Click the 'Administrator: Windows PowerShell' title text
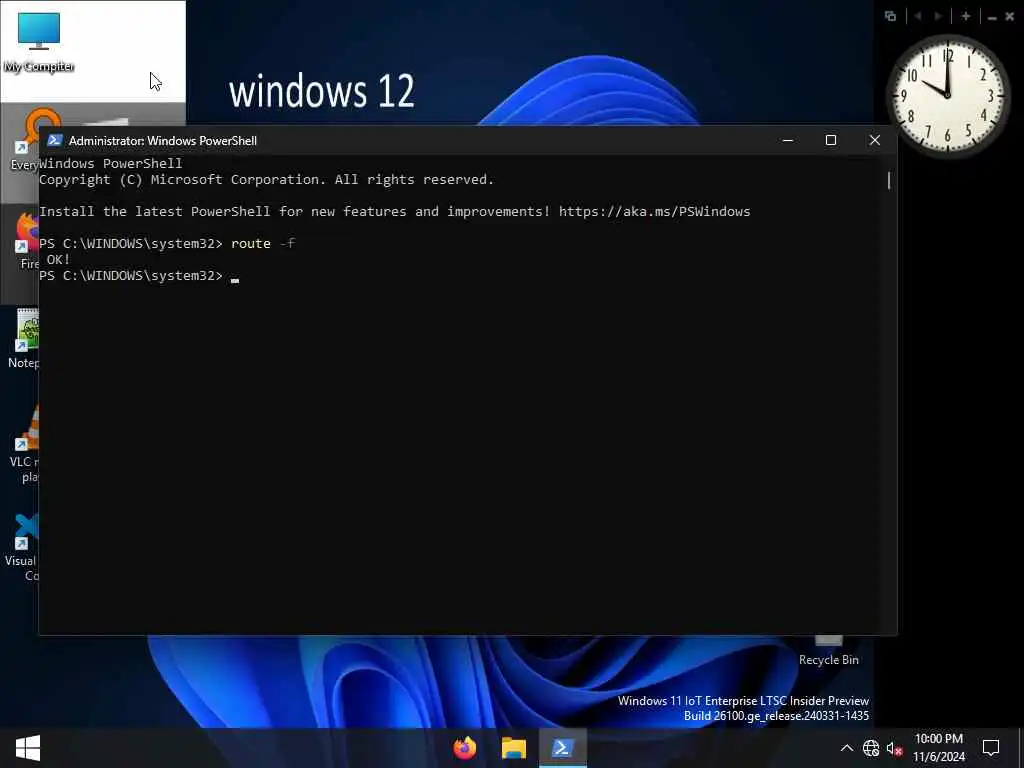1024x768 pixels. [163, 140]
